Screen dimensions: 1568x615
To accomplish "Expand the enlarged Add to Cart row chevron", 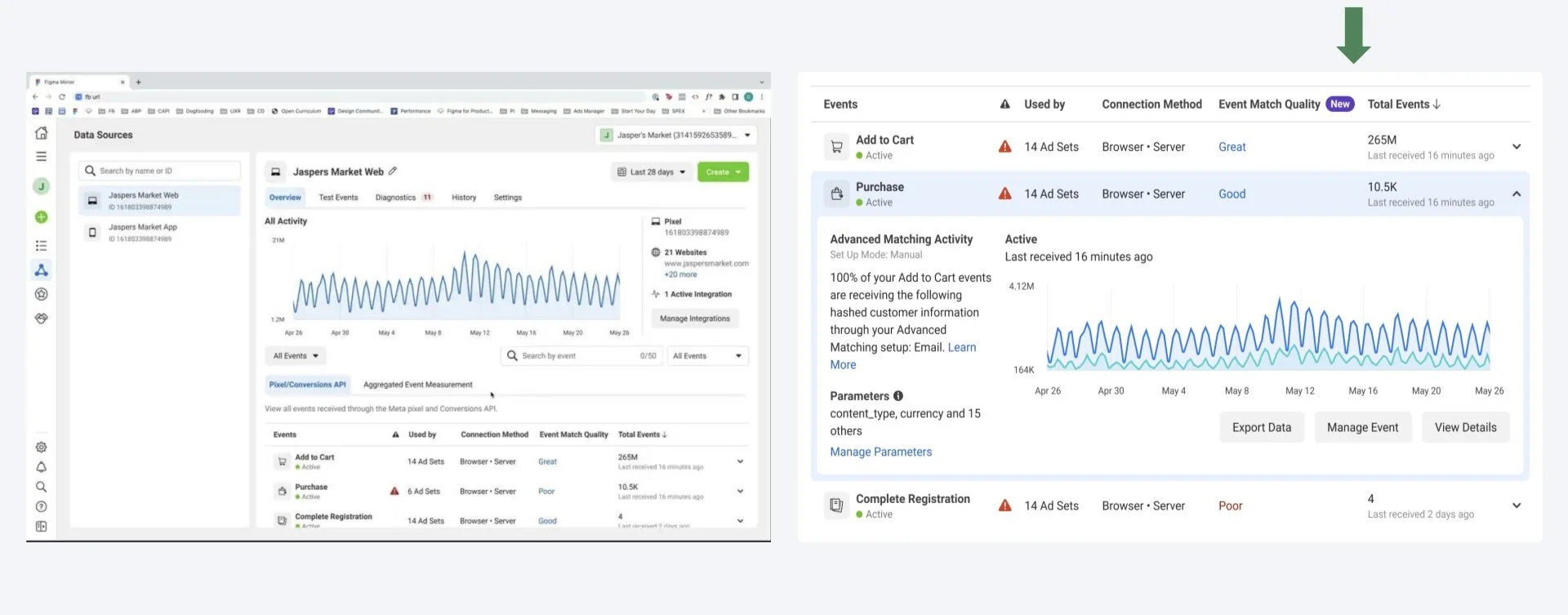I will point(1517,147).
